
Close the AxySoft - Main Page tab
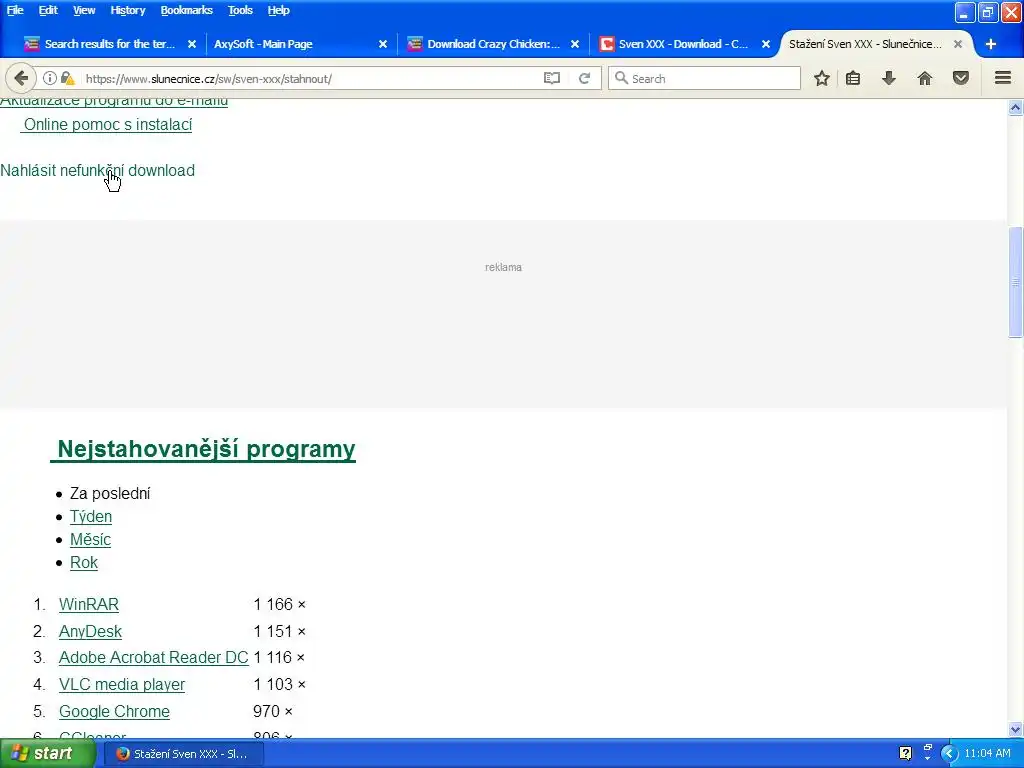[x=383, y=44]
